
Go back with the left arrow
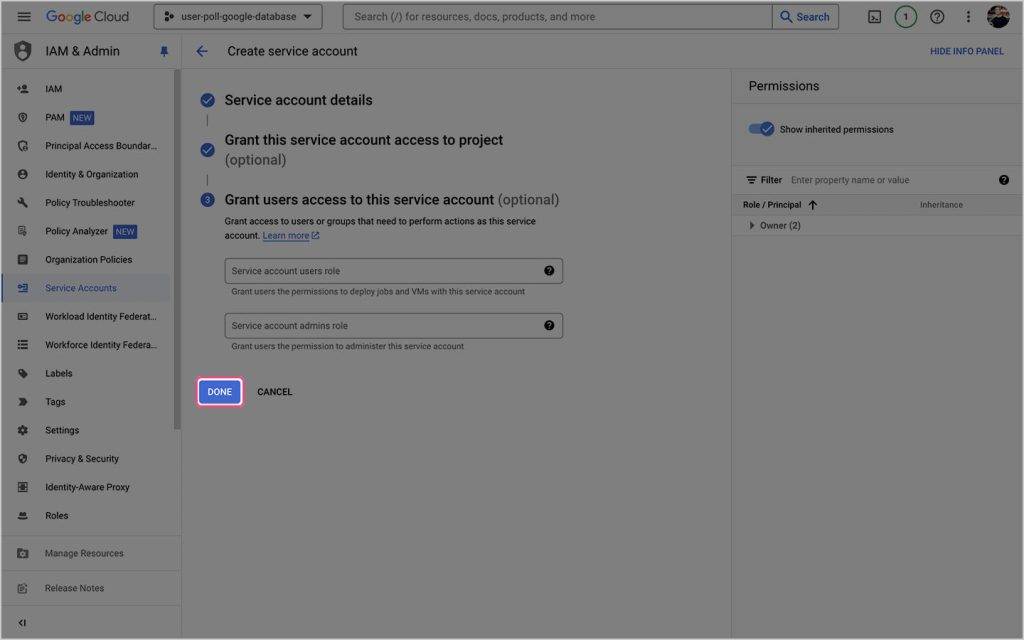pos(202,51)
